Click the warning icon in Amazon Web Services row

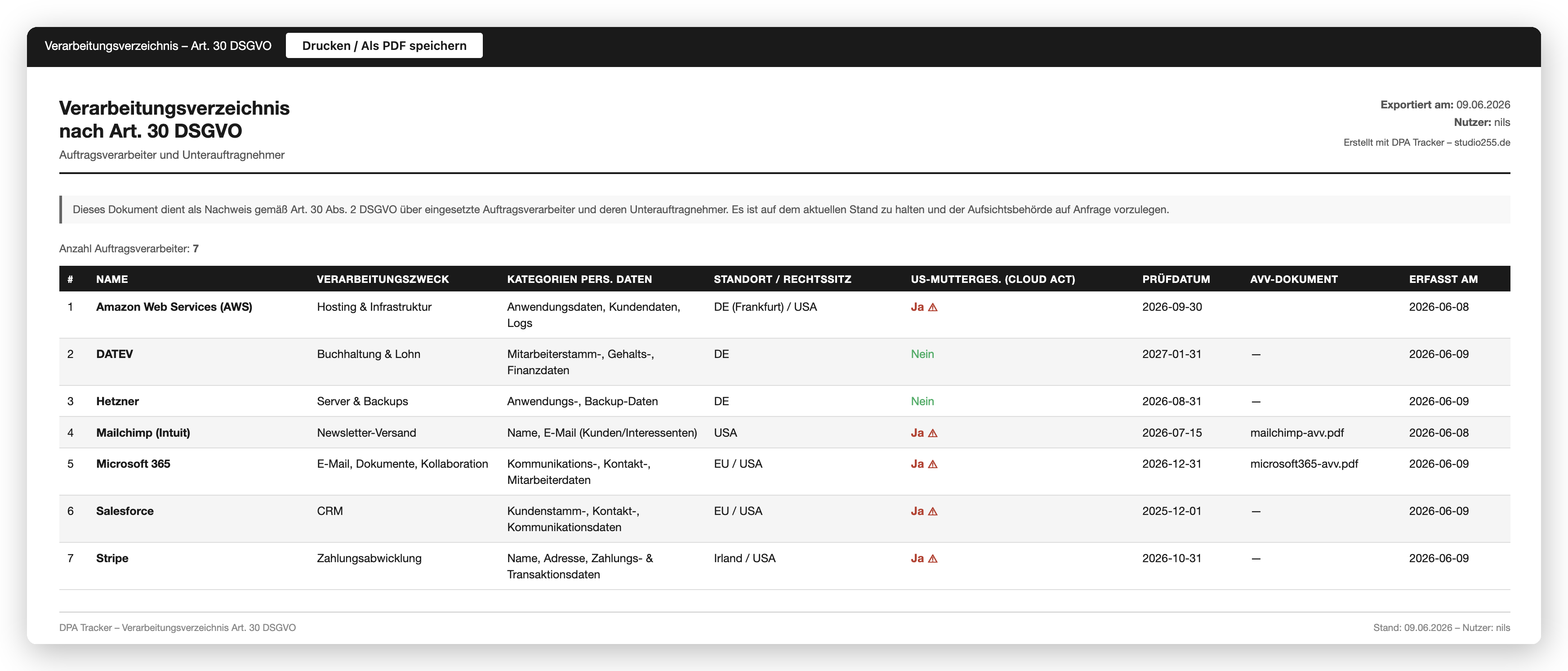[x=932, y=308]
